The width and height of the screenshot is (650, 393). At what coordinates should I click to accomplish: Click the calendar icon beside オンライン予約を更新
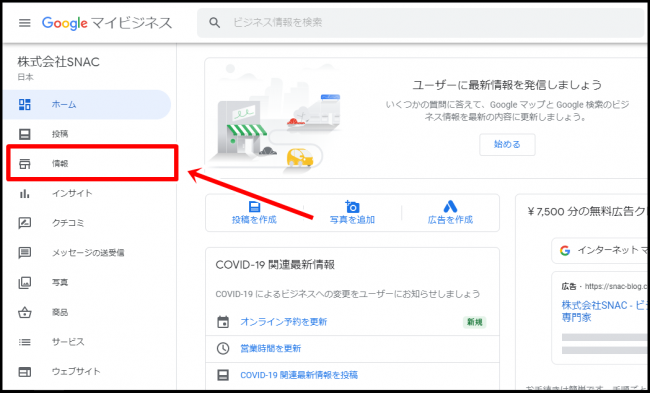223,322
